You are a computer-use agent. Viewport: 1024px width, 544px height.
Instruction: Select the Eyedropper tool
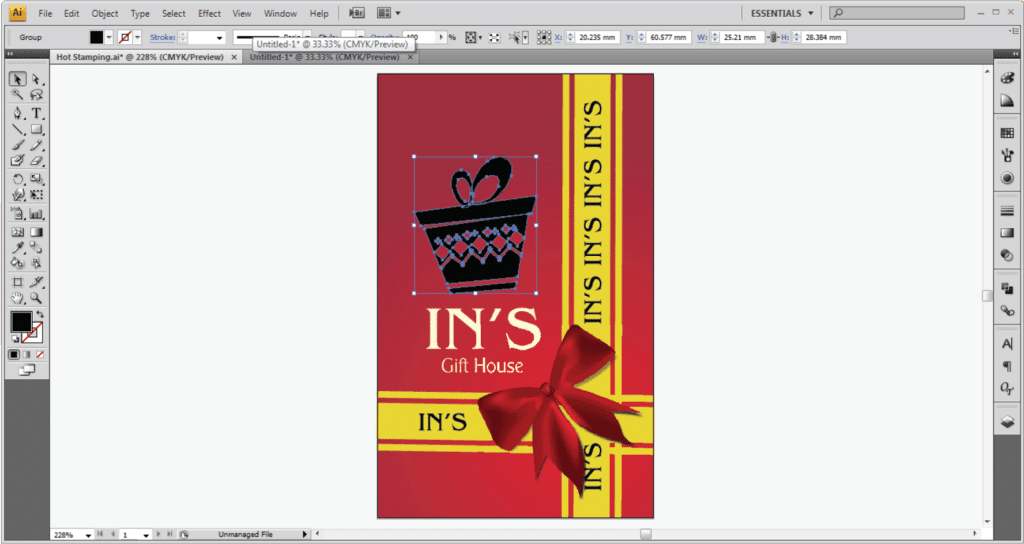click(17, 247)
